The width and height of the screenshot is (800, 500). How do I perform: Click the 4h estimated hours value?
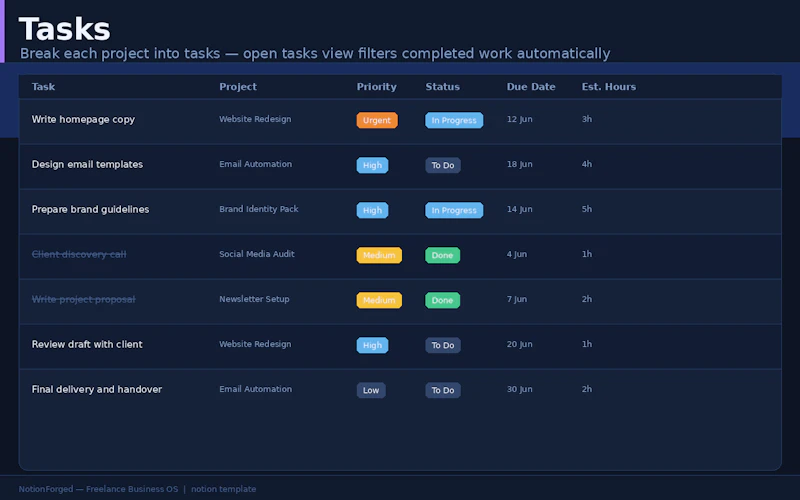click(587, 164)
